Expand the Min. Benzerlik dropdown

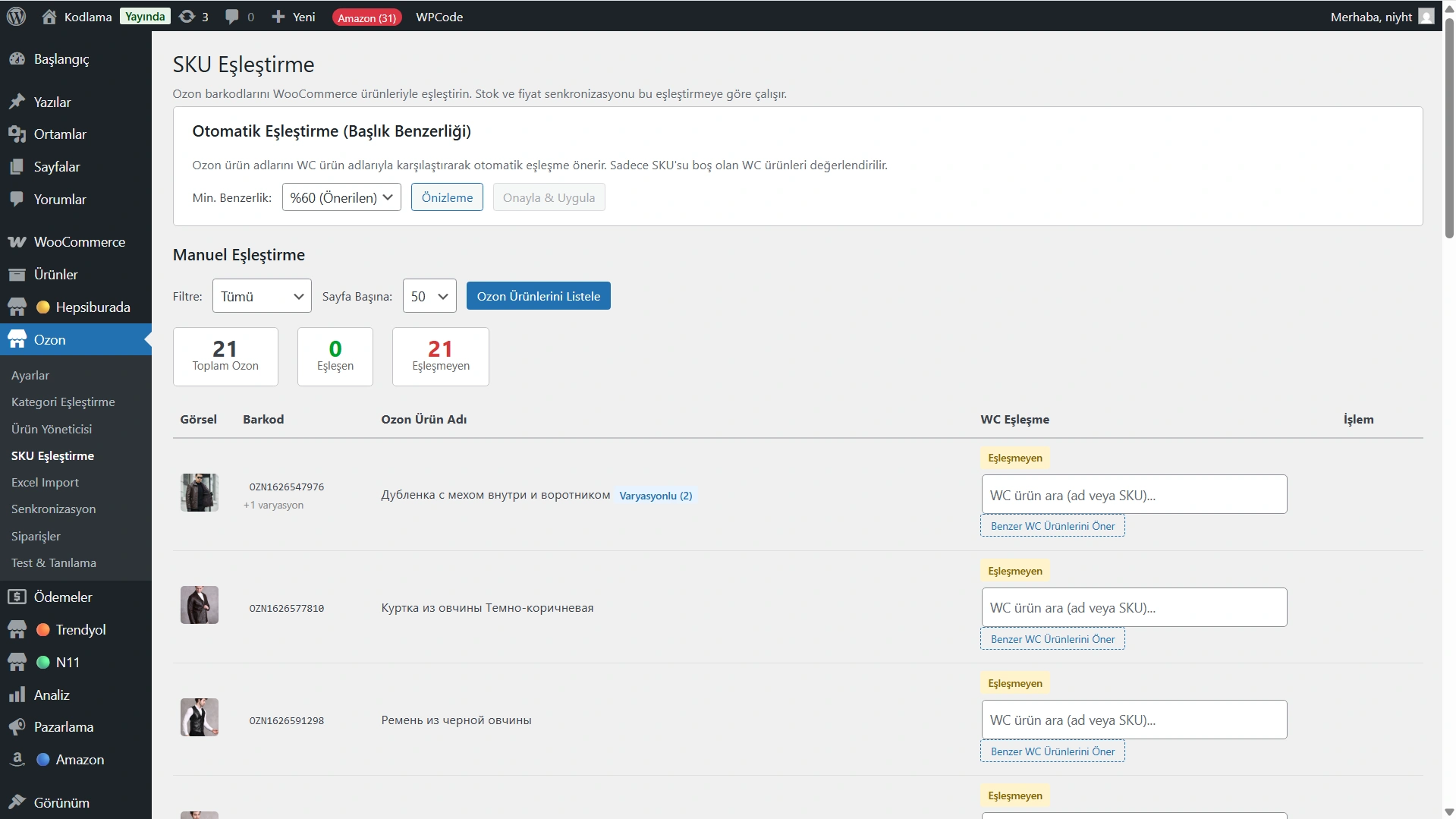point(341,197)
